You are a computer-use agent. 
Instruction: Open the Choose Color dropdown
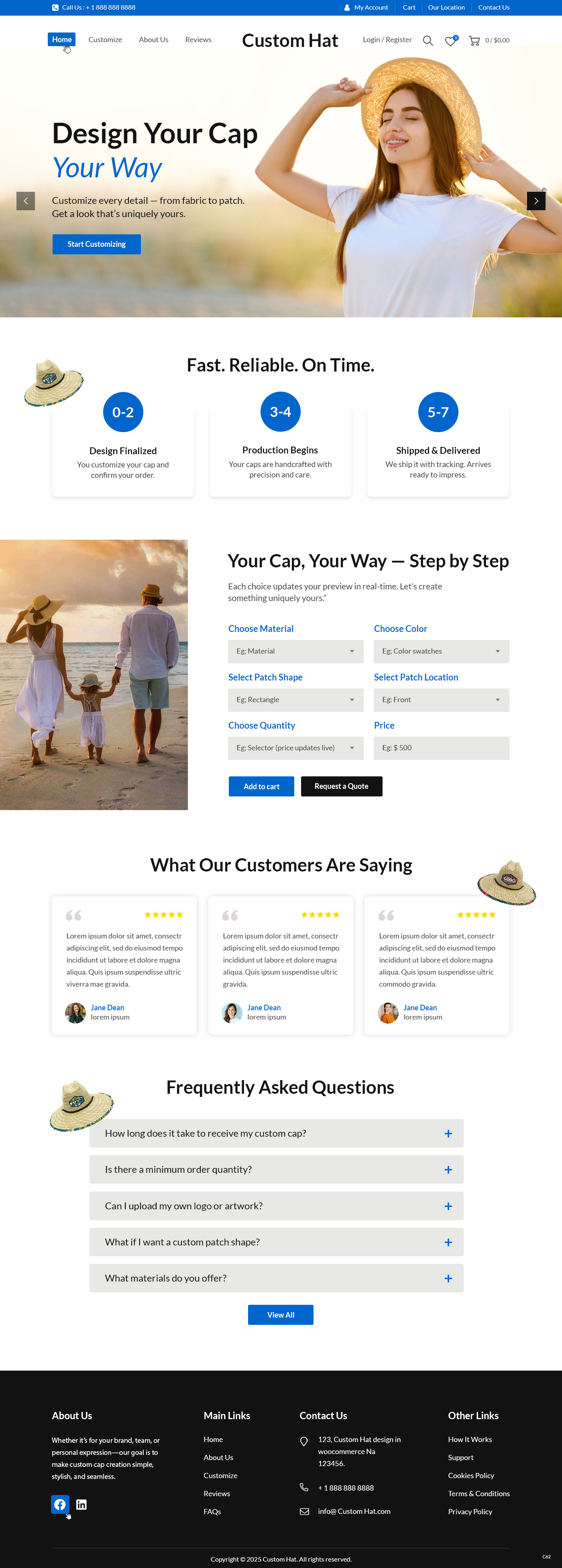[x=442, y=651]
